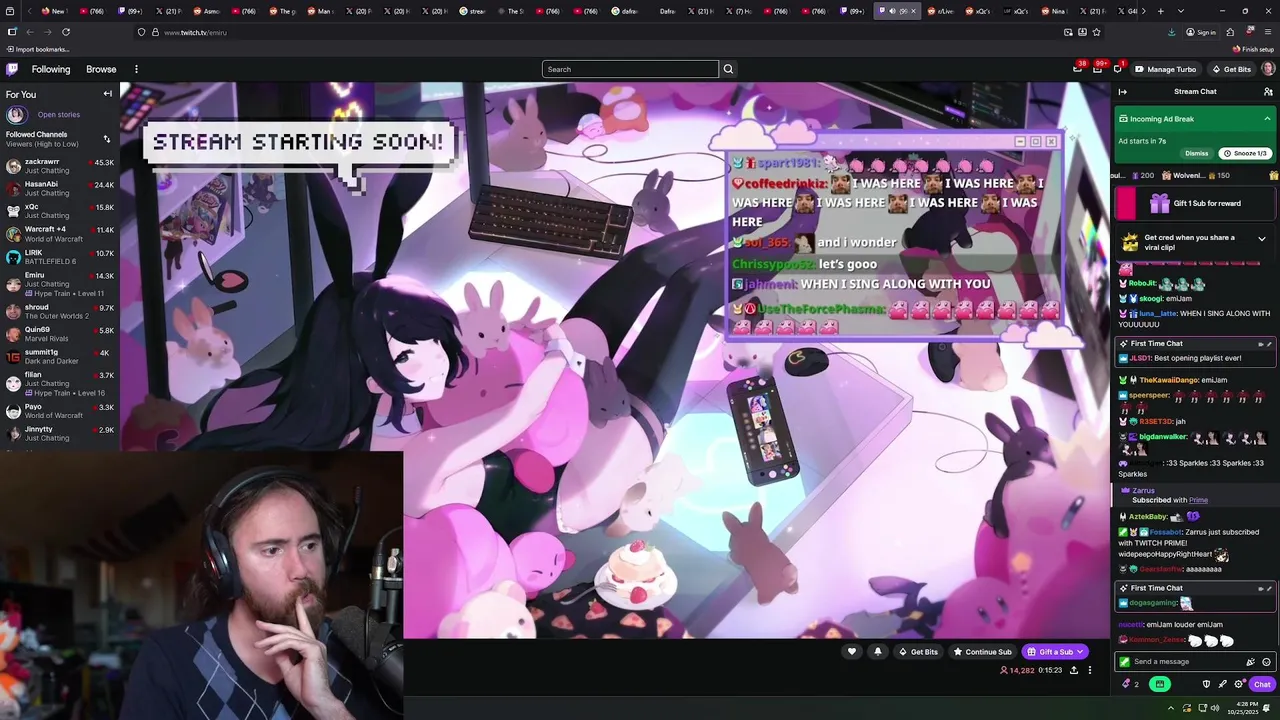This screenshot has height=720, width=1280.
Task: Show hidden system tray icons
Action: [x=1171, y=708]
